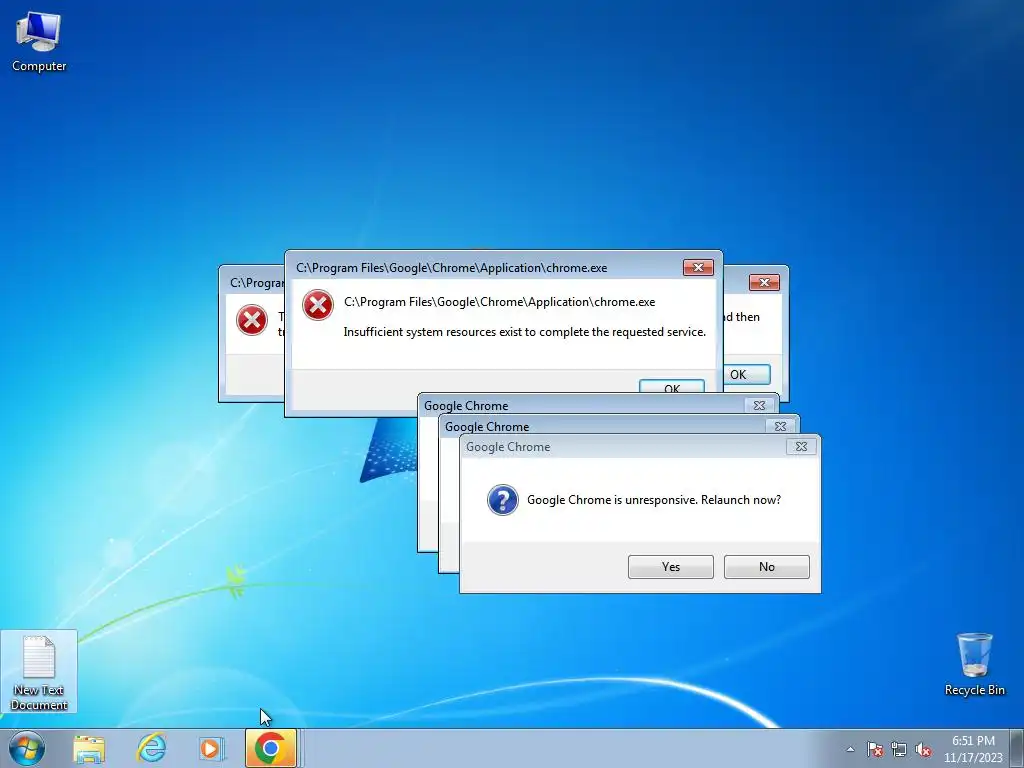Image resolution: width=1024 pixels, height=768 pixels.
Task: Click the Google Chrome taskbar button
Action: (271, 748)
